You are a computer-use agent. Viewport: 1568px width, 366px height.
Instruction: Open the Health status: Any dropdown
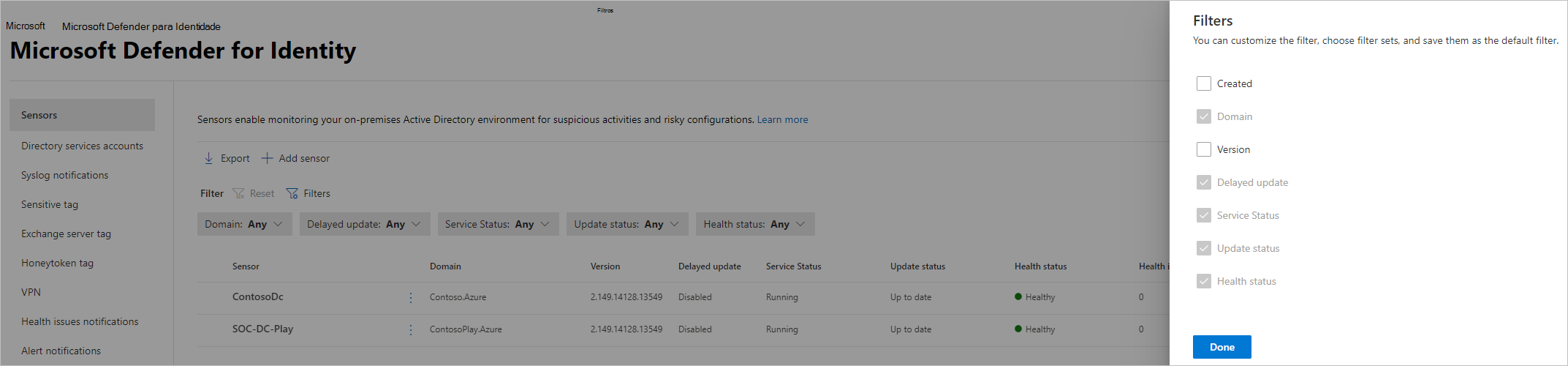[x=755, y=224]
